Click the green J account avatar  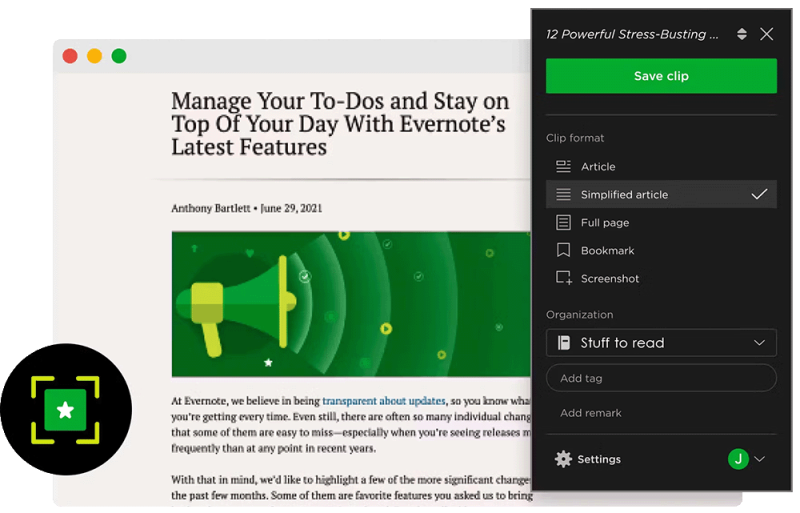[738, 459]
